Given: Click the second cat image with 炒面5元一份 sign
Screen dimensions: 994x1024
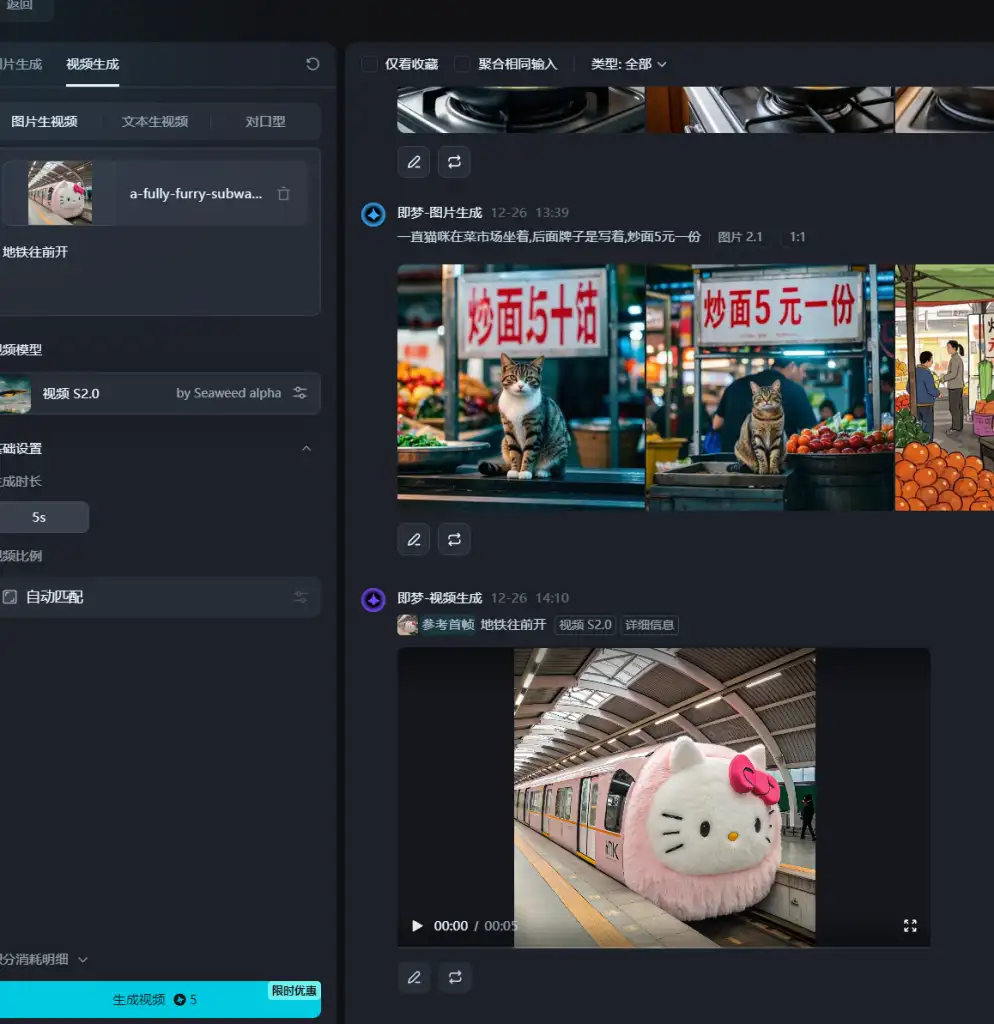Looking at the screenshot, I should click(770, 388).
